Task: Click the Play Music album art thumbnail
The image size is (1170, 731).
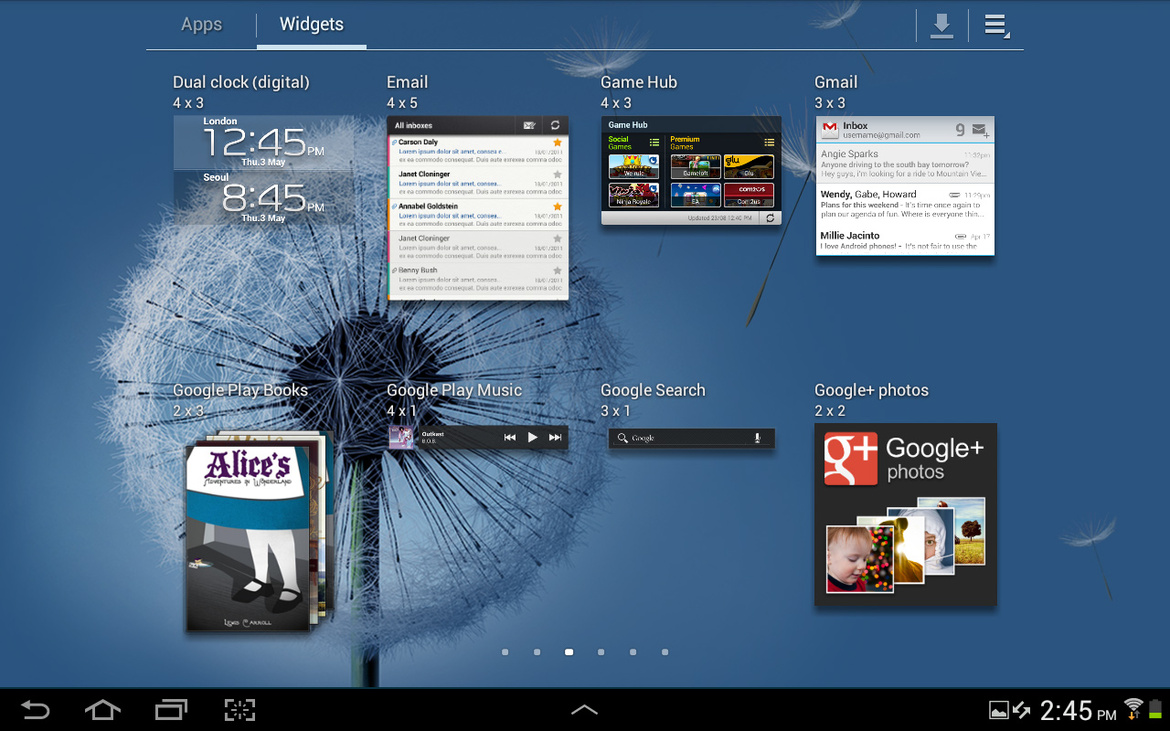Action: (x=401, y=437)
